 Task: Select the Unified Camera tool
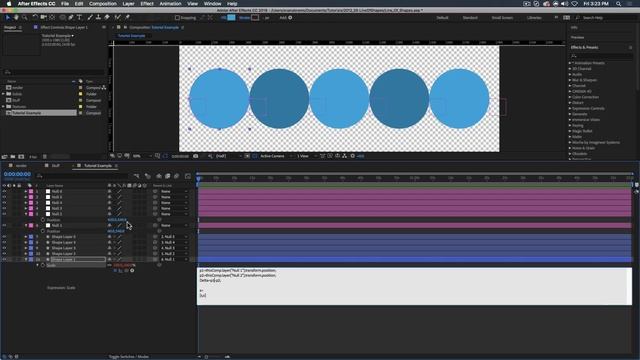[x=43, y=18]
